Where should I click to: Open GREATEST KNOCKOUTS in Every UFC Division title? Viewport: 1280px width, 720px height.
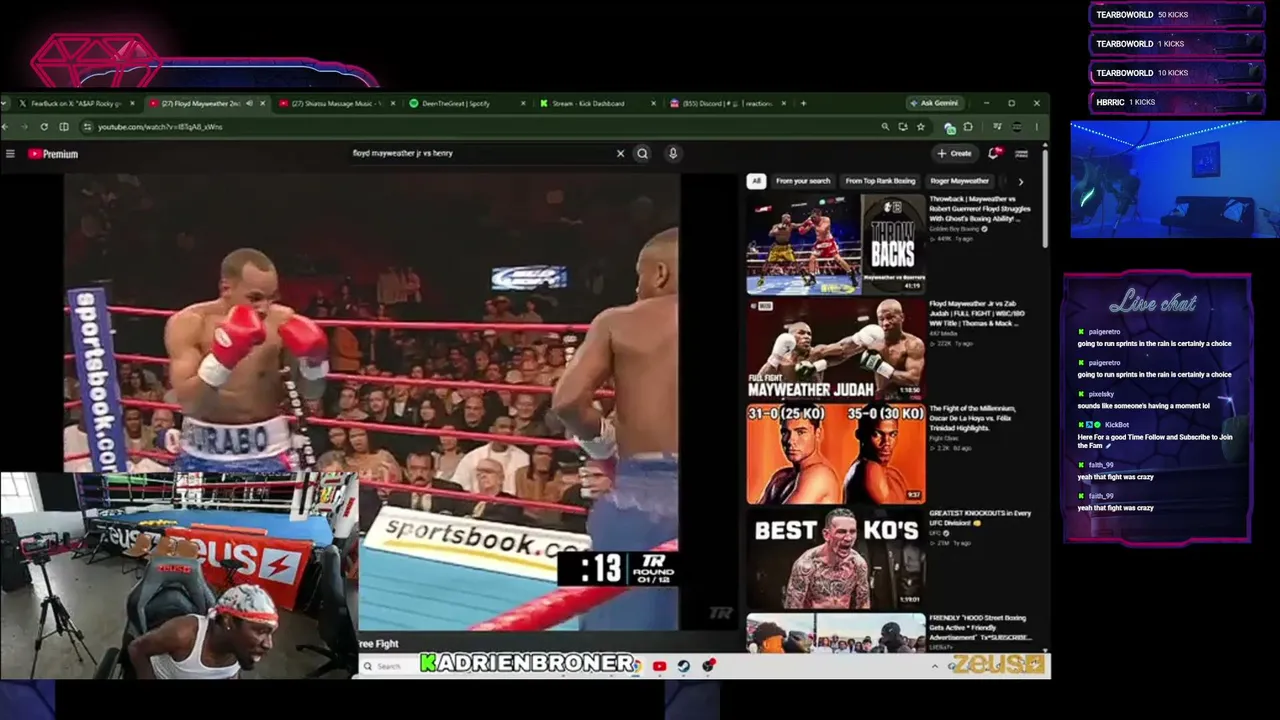click(980, 517)
